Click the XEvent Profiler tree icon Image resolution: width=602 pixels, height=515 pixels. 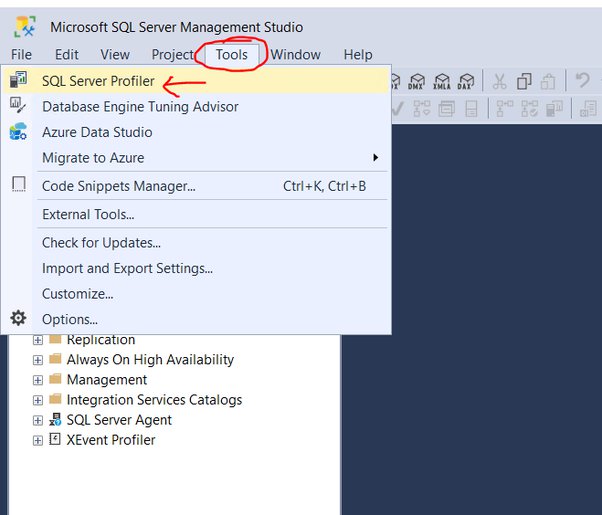pyautogui.click(x=55, y=439)
